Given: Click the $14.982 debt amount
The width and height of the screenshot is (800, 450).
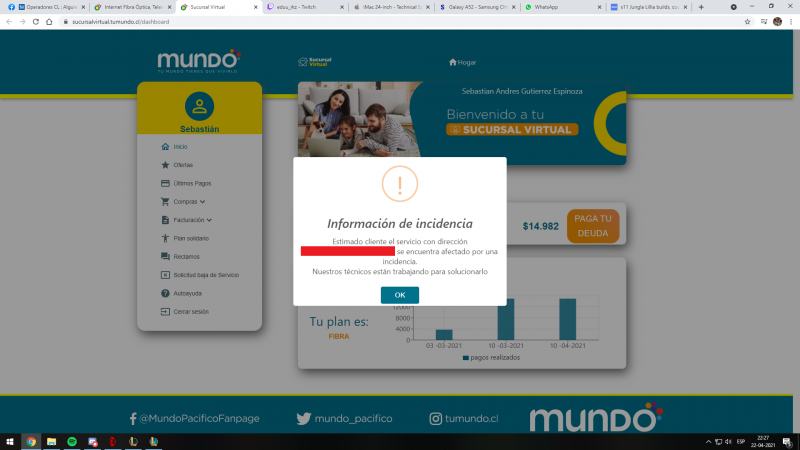Looking at the screenshot, I should coord(540,227).
